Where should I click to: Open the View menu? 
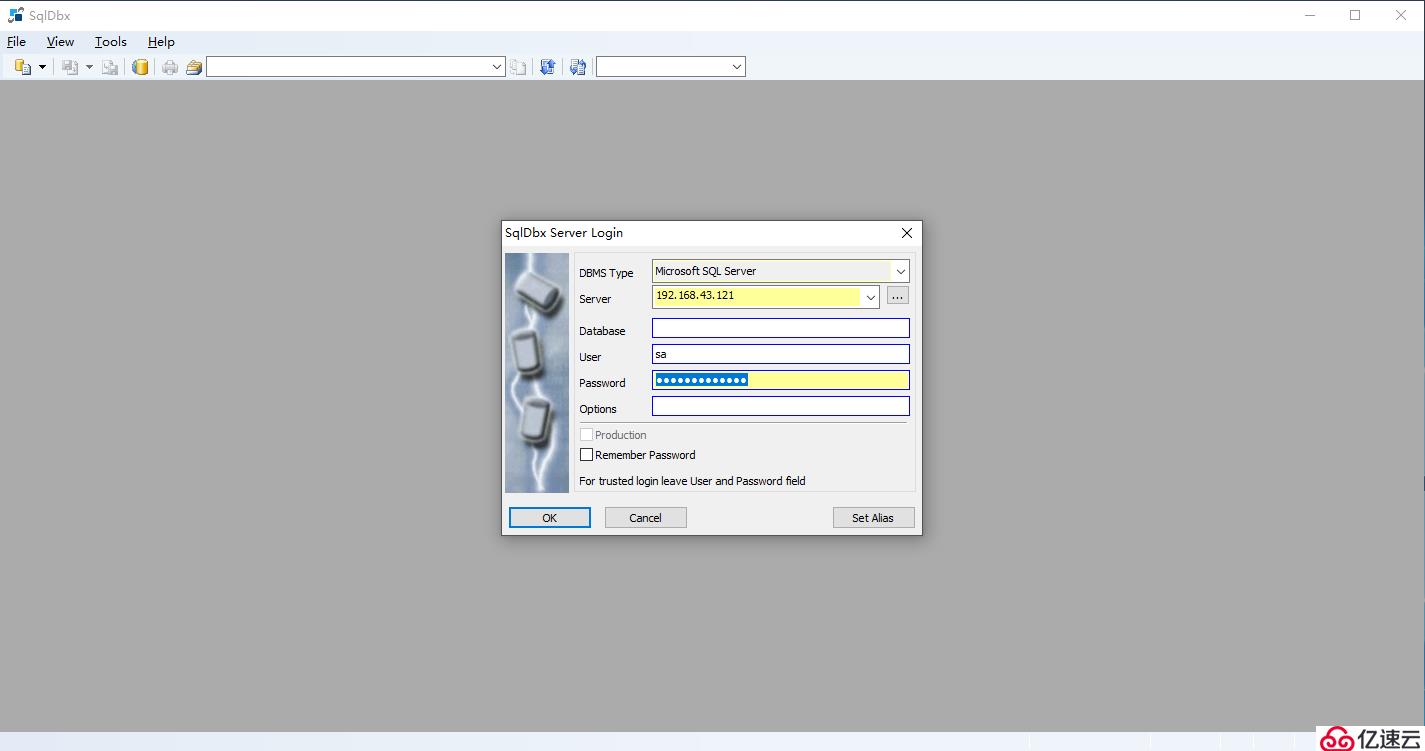pyautogui.click(x=60, y=42)
